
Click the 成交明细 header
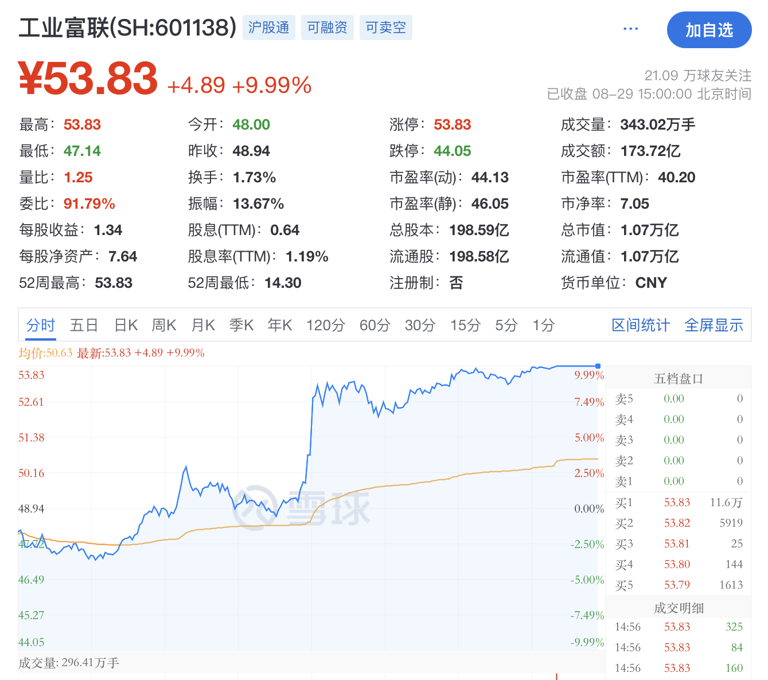678,608
